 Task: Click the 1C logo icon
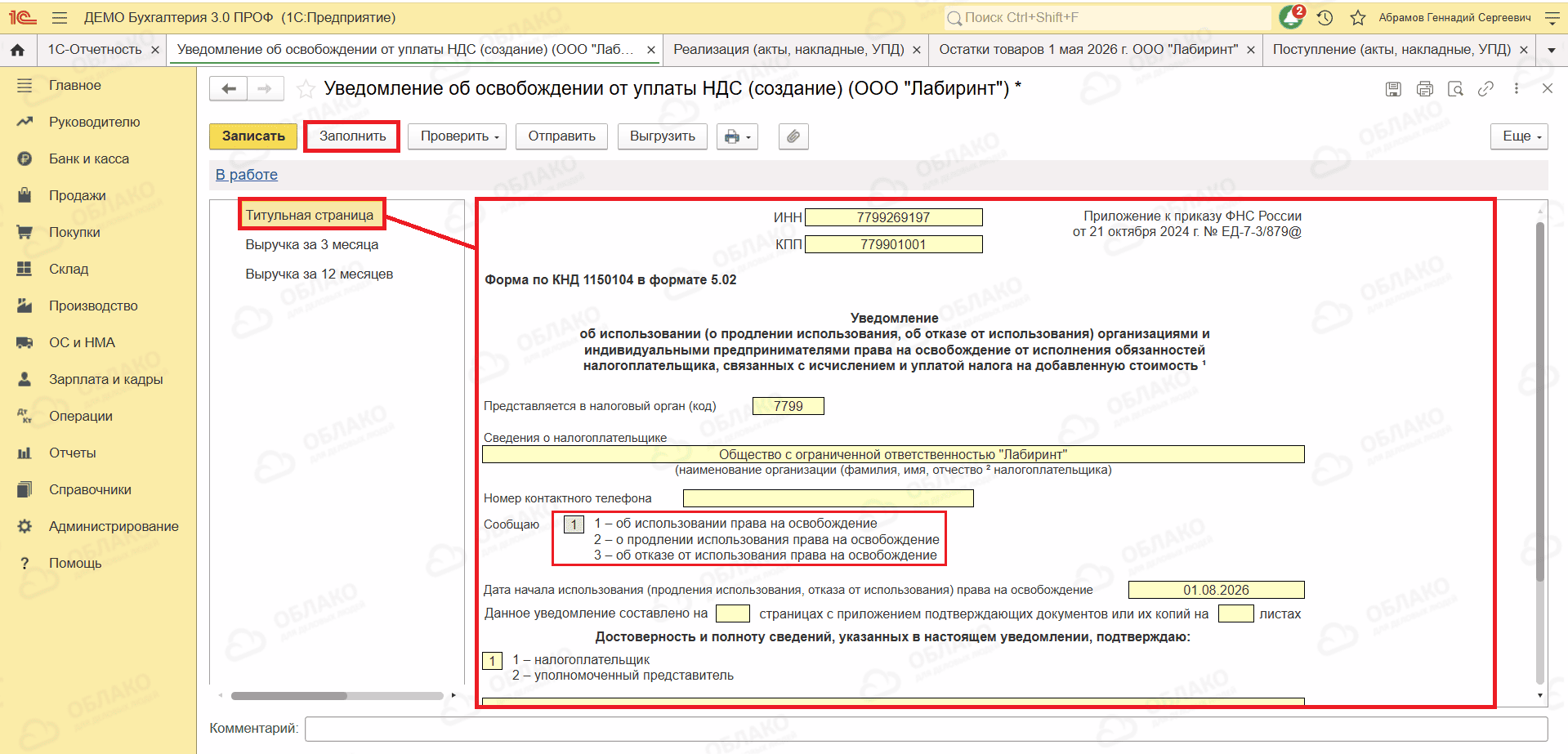click(x=23, y=17)
